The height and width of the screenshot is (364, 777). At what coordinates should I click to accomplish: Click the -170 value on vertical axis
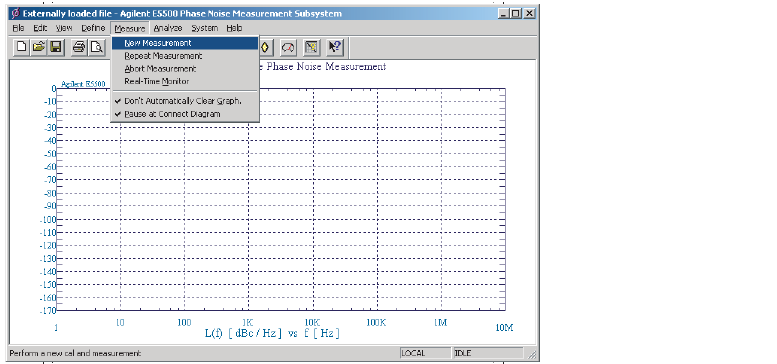(x=48, y=311)
